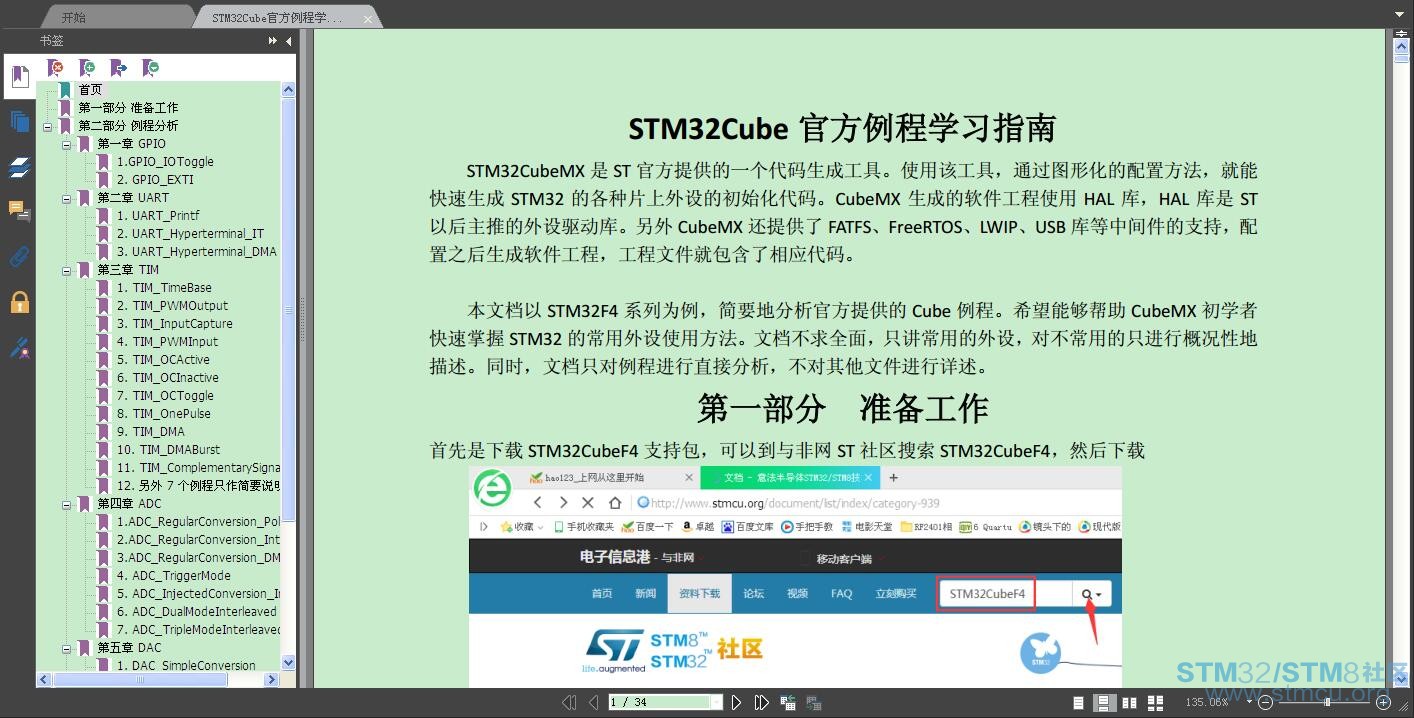Image resolution: width=1414 pixels, height=718 pixels.
Task: Open the Bookmarks panel icon in sidebar
Action: pos(19,76)
